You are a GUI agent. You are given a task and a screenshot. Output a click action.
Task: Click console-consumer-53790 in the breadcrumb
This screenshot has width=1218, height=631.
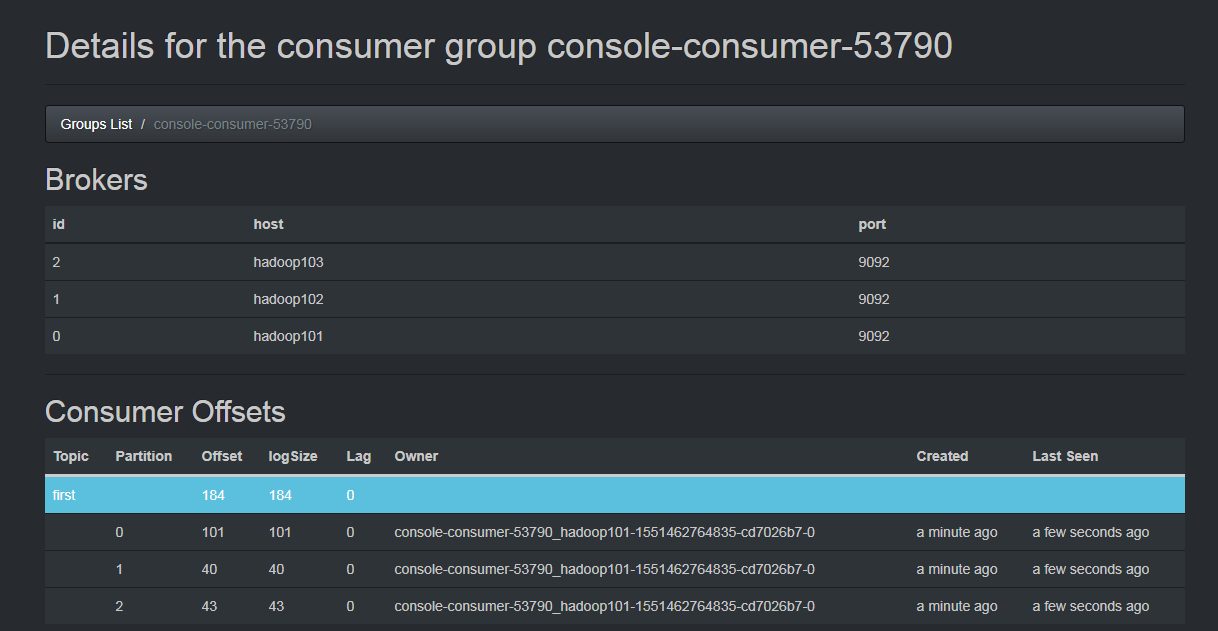click(233, 124)
